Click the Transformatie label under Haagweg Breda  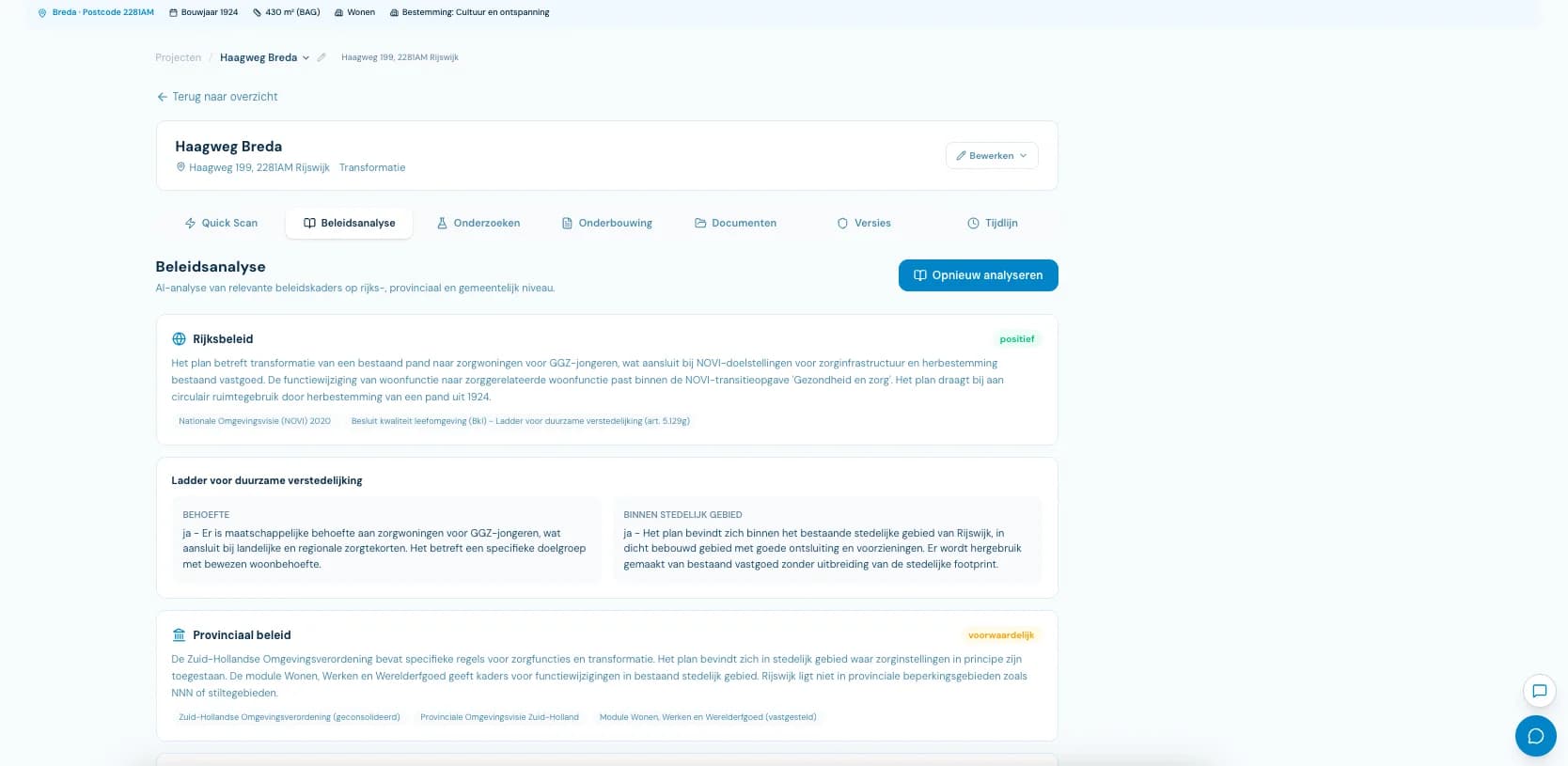click(x=372, y=167)
